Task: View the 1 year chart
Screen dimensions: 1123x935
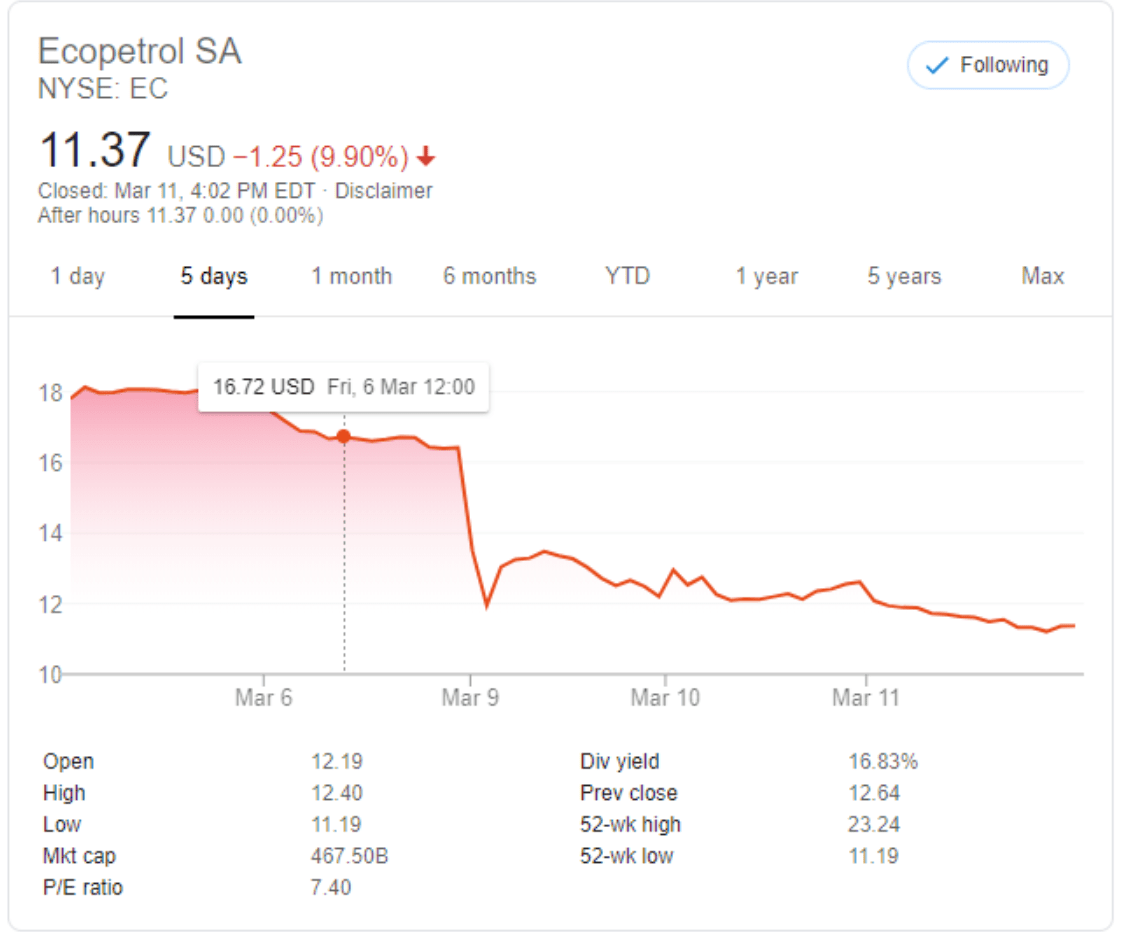Action: click(767, 277)
